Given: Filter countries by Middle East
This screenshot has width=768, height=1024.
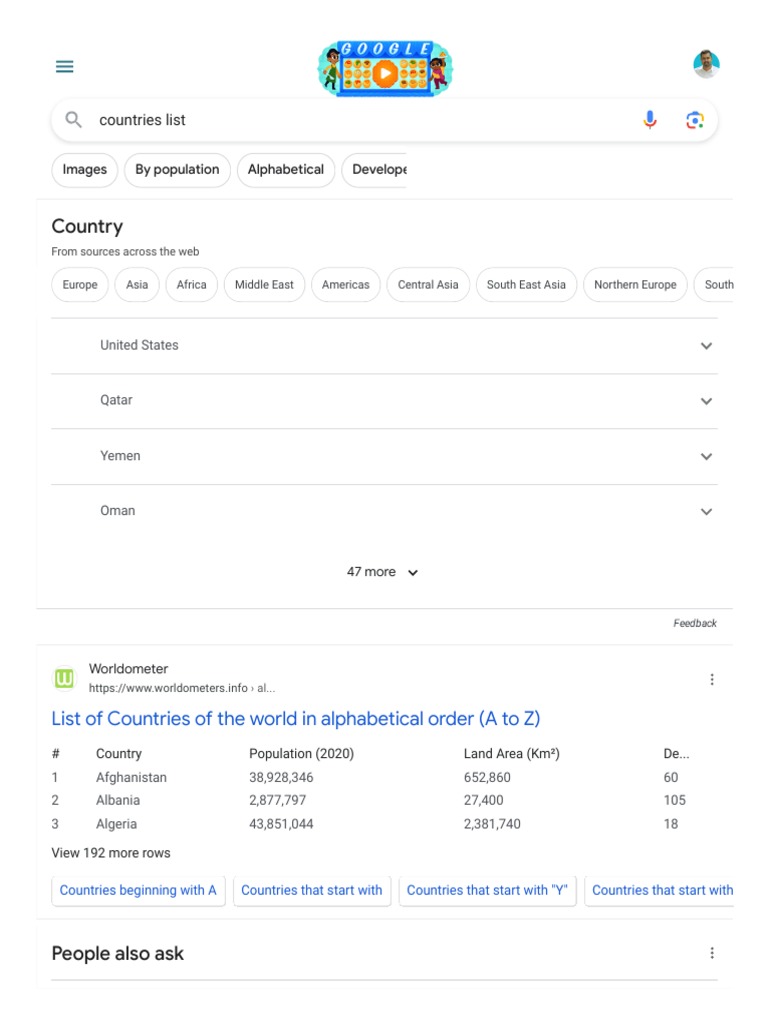Looking at the screenshot, I should pos(264,285).
